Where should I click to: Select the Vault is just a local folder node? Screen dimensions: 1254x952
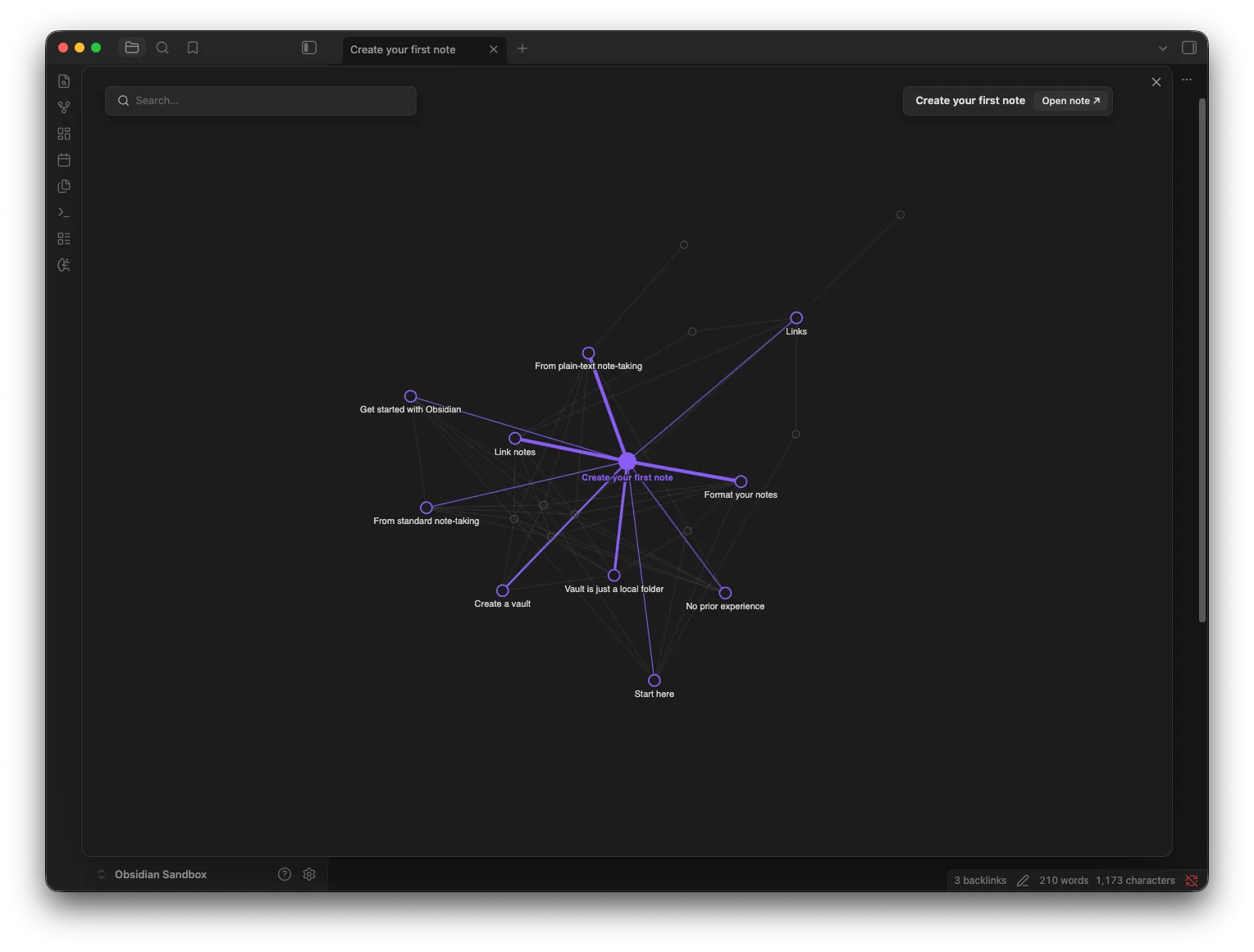click(614, 576)
